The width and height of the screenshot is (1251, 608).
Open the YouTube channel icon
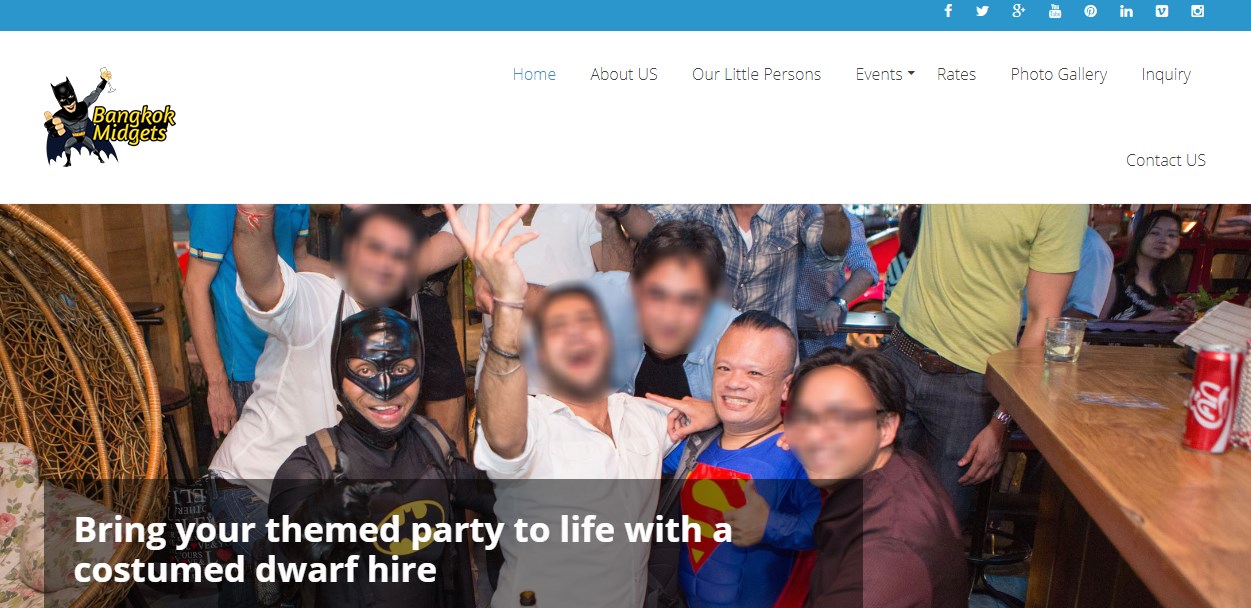1055,11
